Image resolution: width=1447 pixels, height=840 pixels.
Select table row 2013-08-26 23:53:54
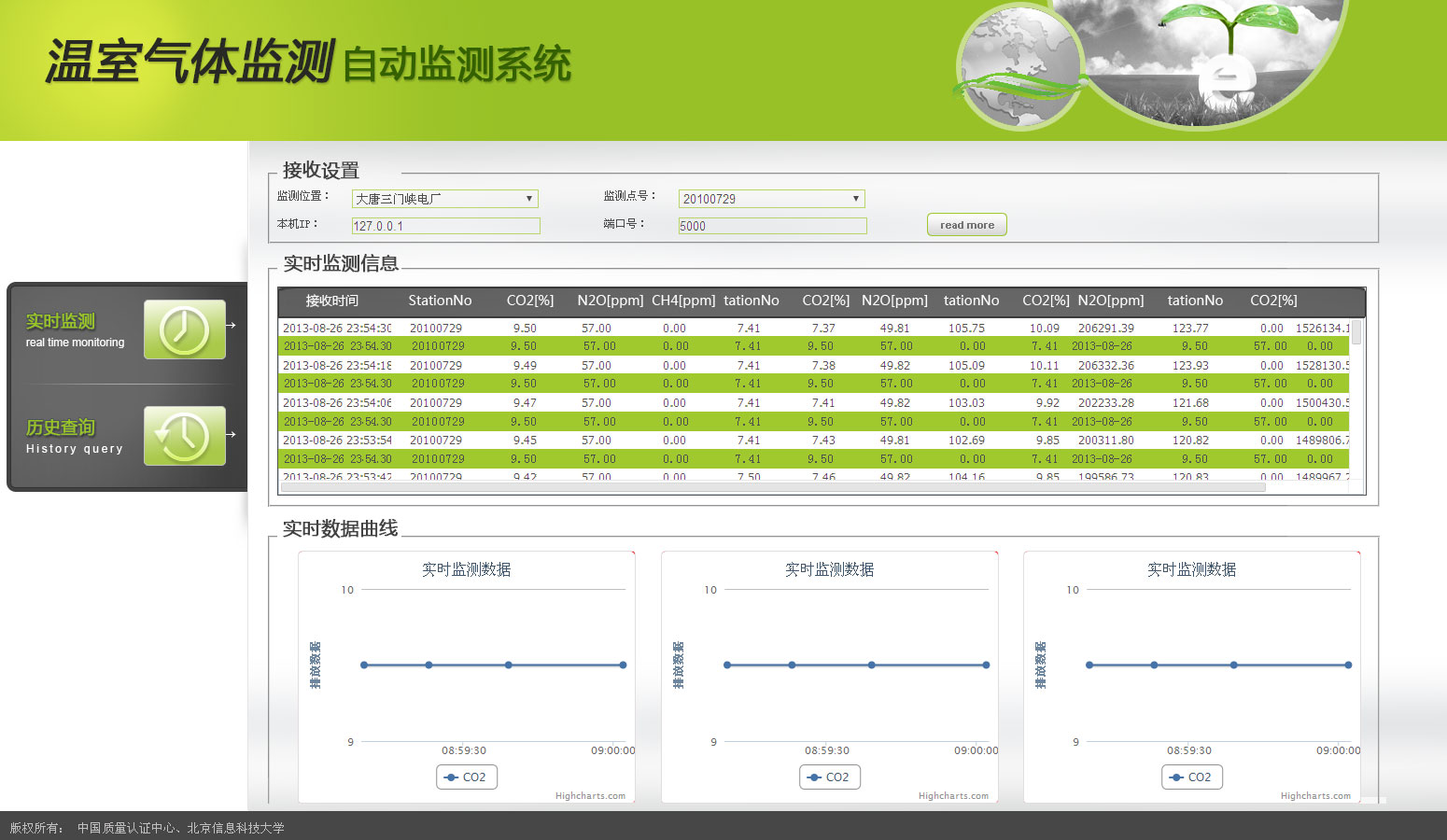point(815,441)
